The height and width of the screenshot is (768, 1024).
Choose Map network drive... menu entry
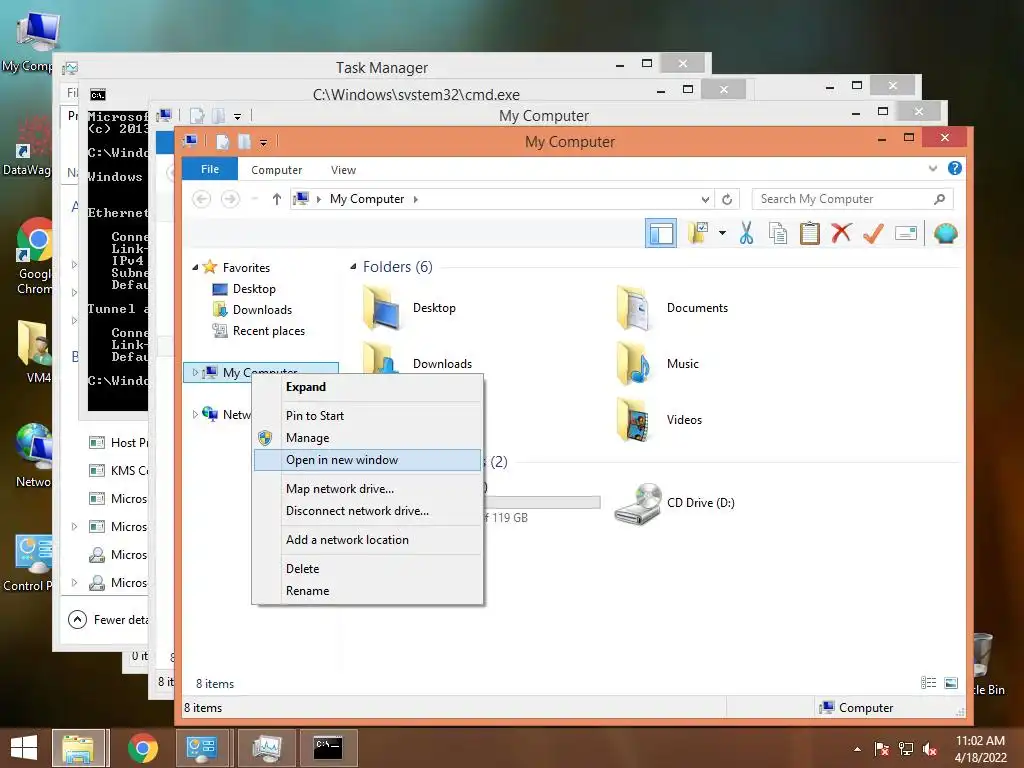pos(368,488)
